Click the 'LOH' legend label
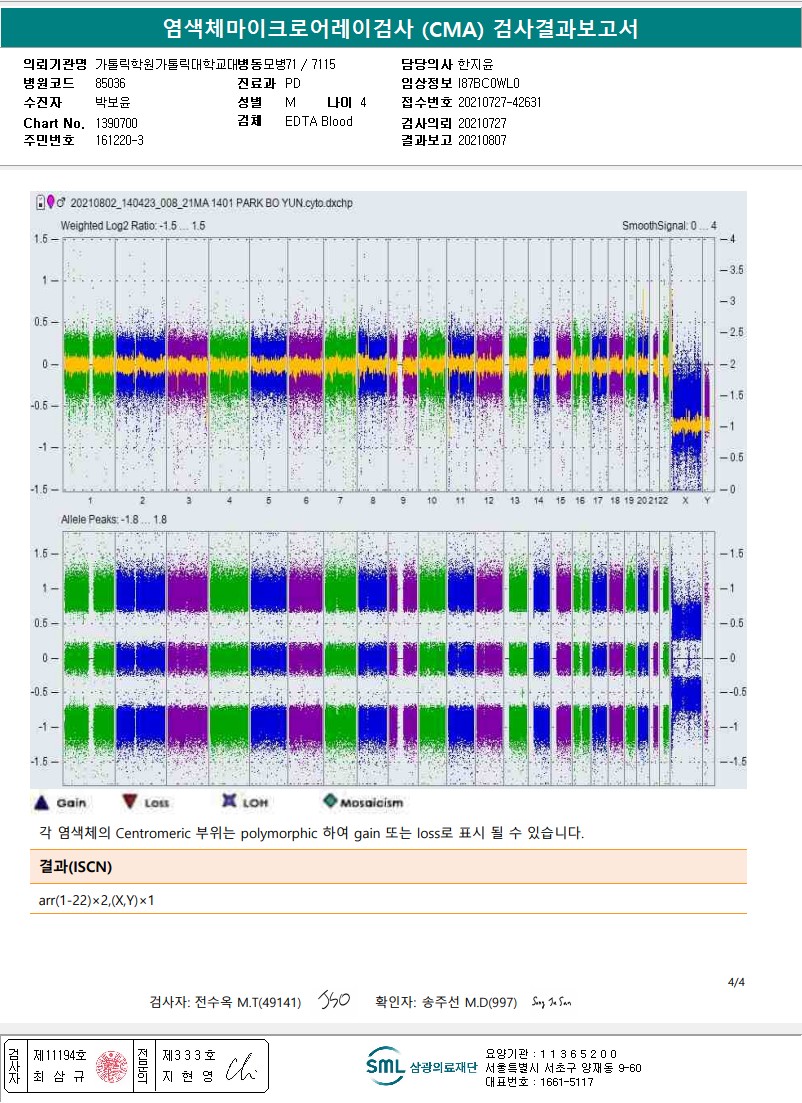 [255, 803]
